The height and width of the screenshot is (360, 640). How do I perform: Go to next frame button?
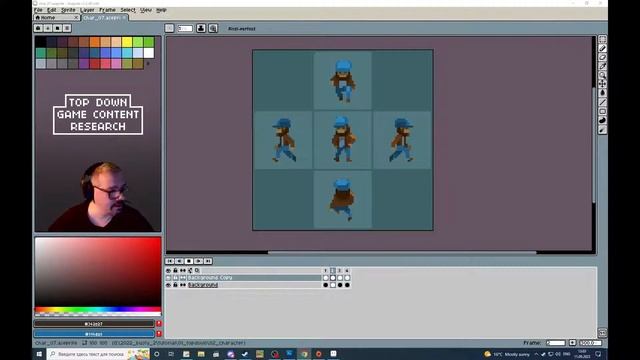coord(198,261)
